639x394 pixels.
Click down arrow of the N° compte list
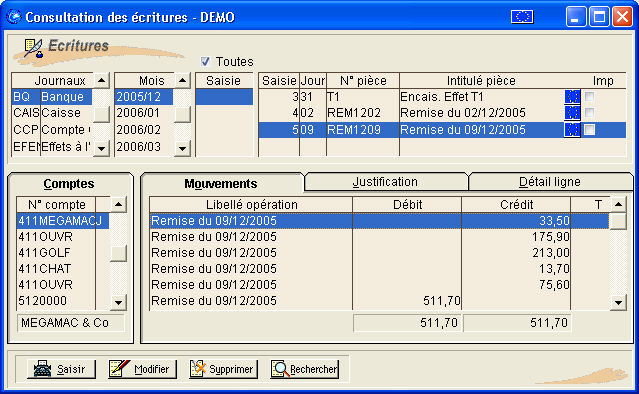tap(119, 302)
